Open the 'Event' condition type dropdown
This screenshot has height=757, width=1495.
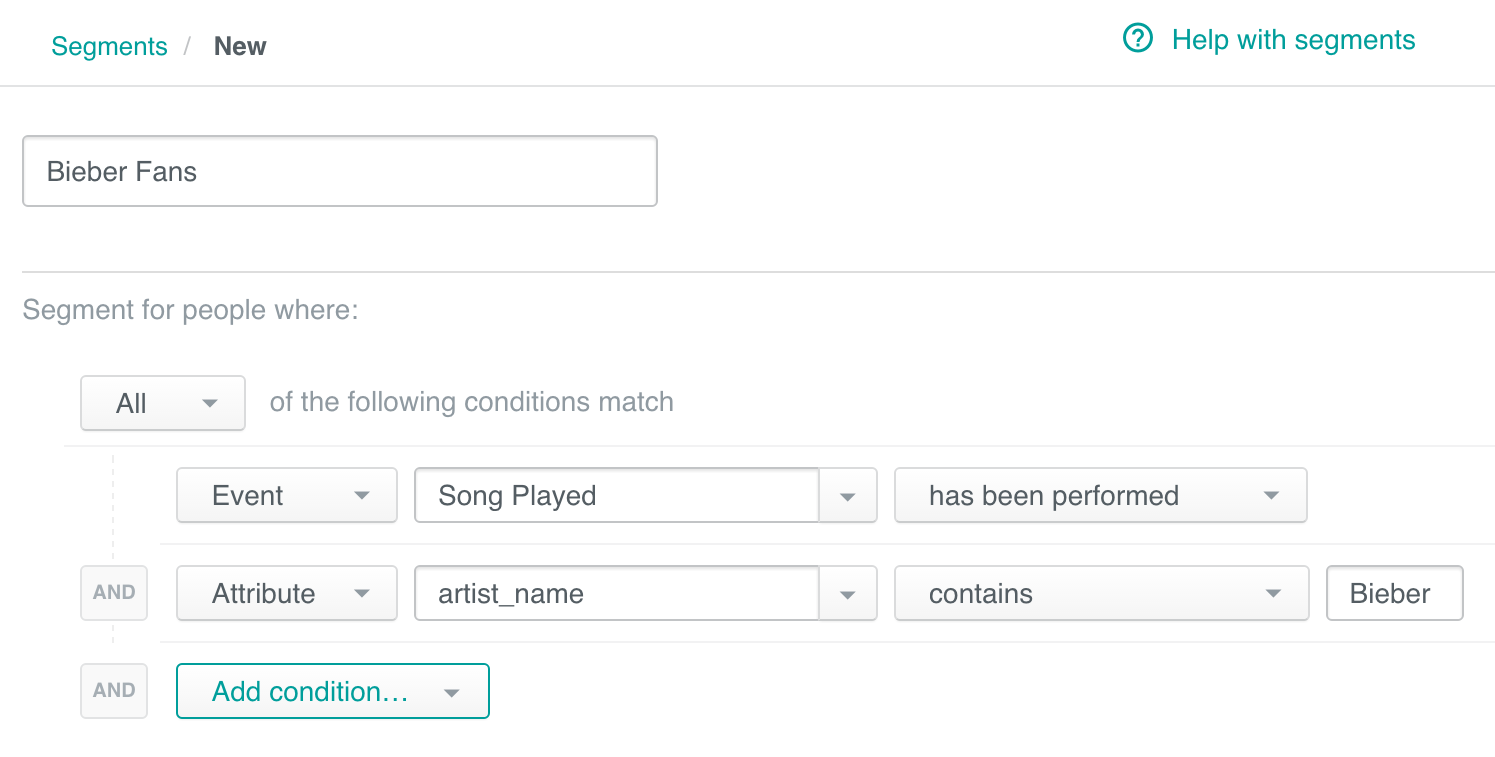[x=286, y=495]
